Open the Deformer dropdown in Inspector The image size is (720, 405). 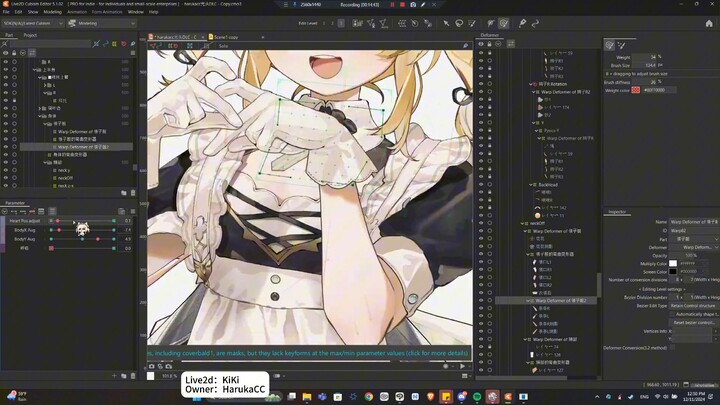click(694, 248)
